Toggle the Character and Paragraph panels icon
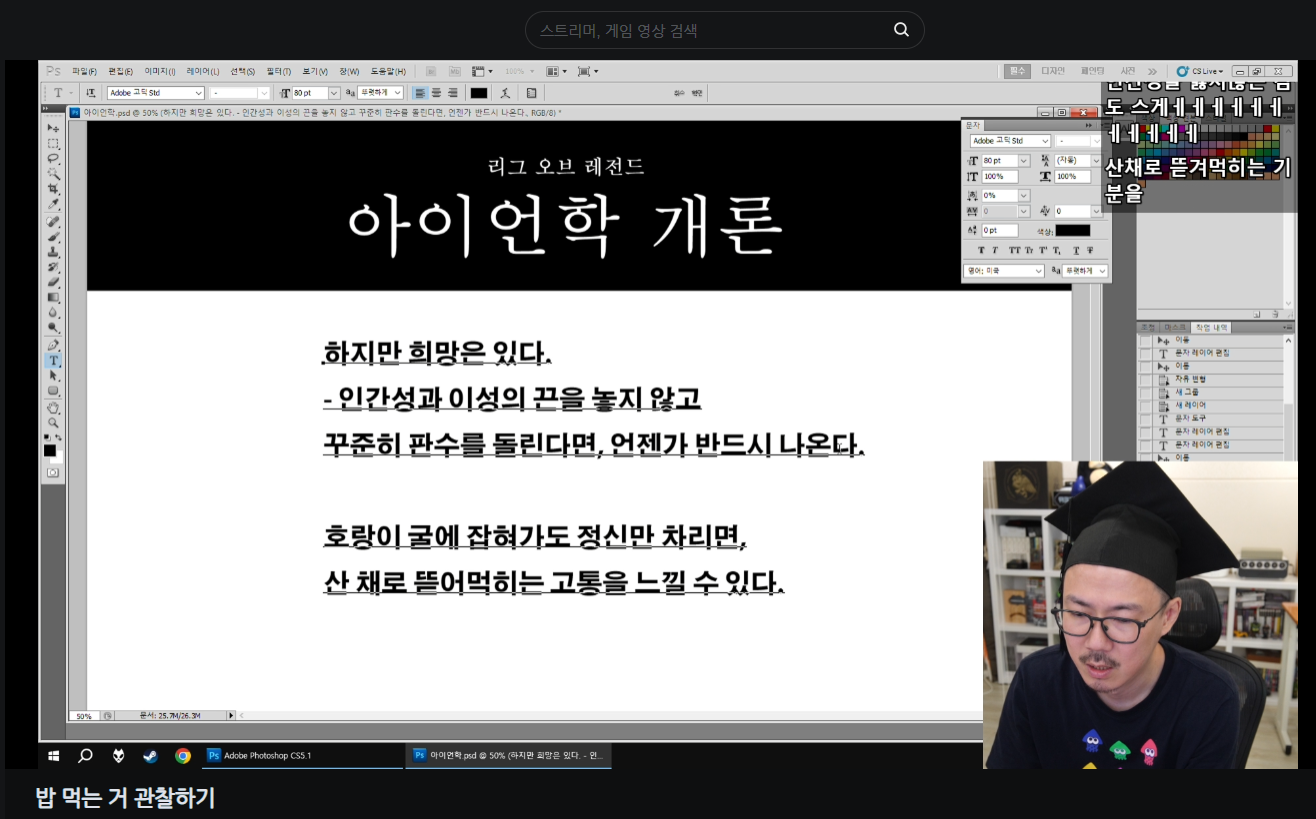1316x819 pixels. coord(531,92)
